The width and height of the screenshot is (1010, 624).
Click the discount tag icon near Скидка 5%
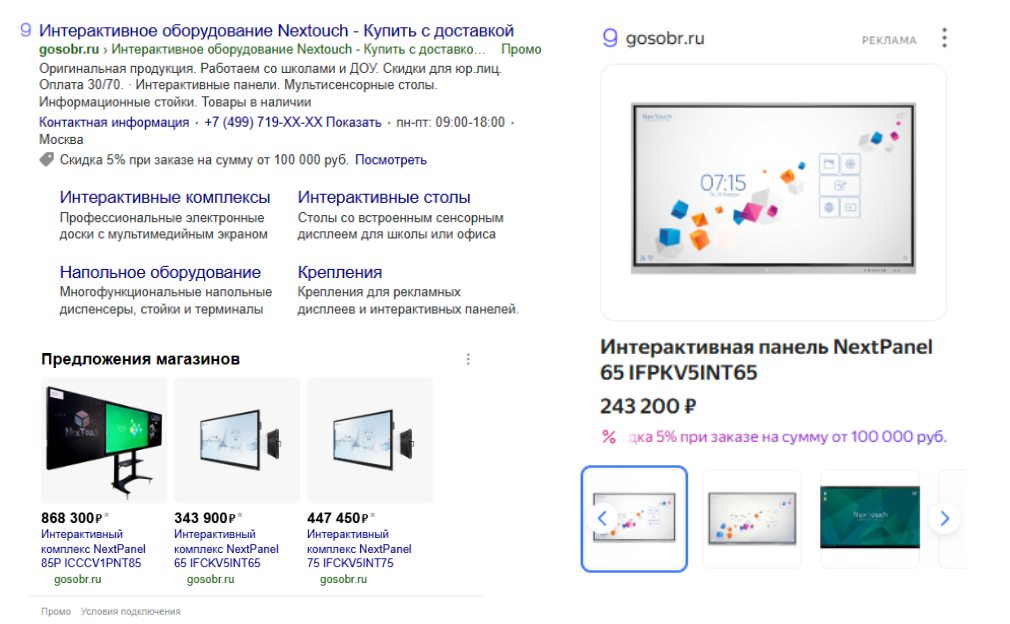pos(46,159)
